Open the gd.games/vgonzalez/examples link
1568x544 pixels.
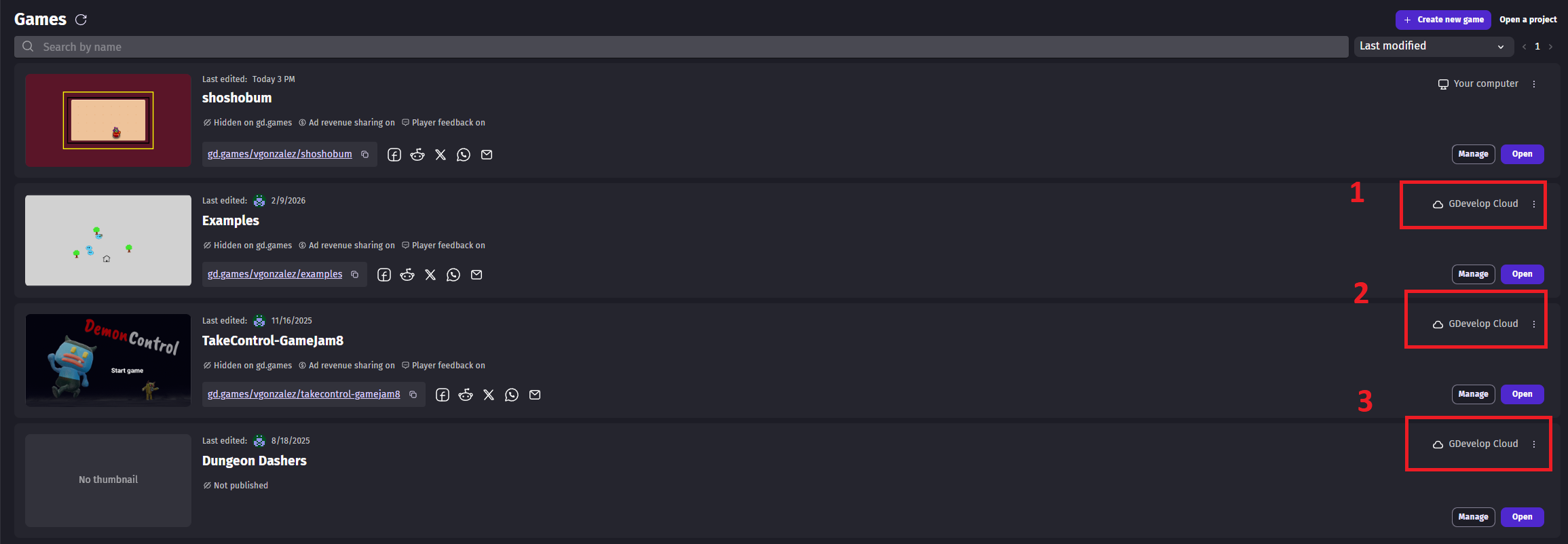275,274
